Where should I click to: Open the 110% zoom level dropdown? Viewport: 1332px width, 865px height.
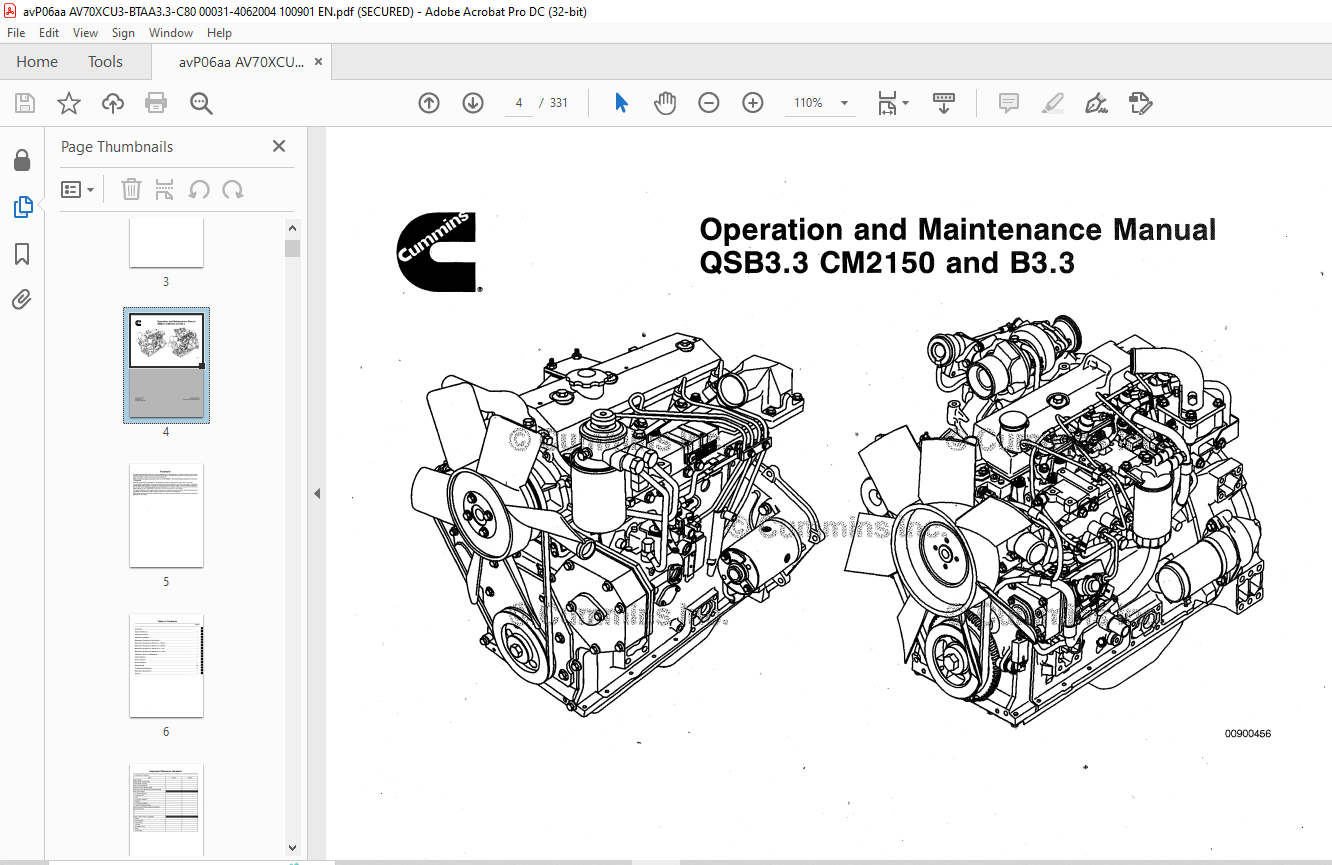coord(843,103)
